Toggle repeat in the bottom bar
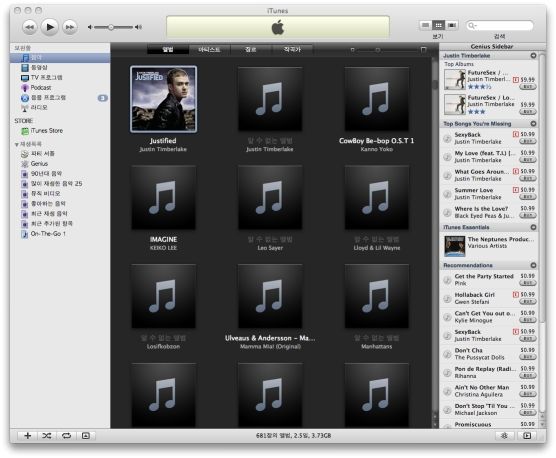The width and height of the screenshot is (556, 458). pyautogui.click(x=66, y=436)
